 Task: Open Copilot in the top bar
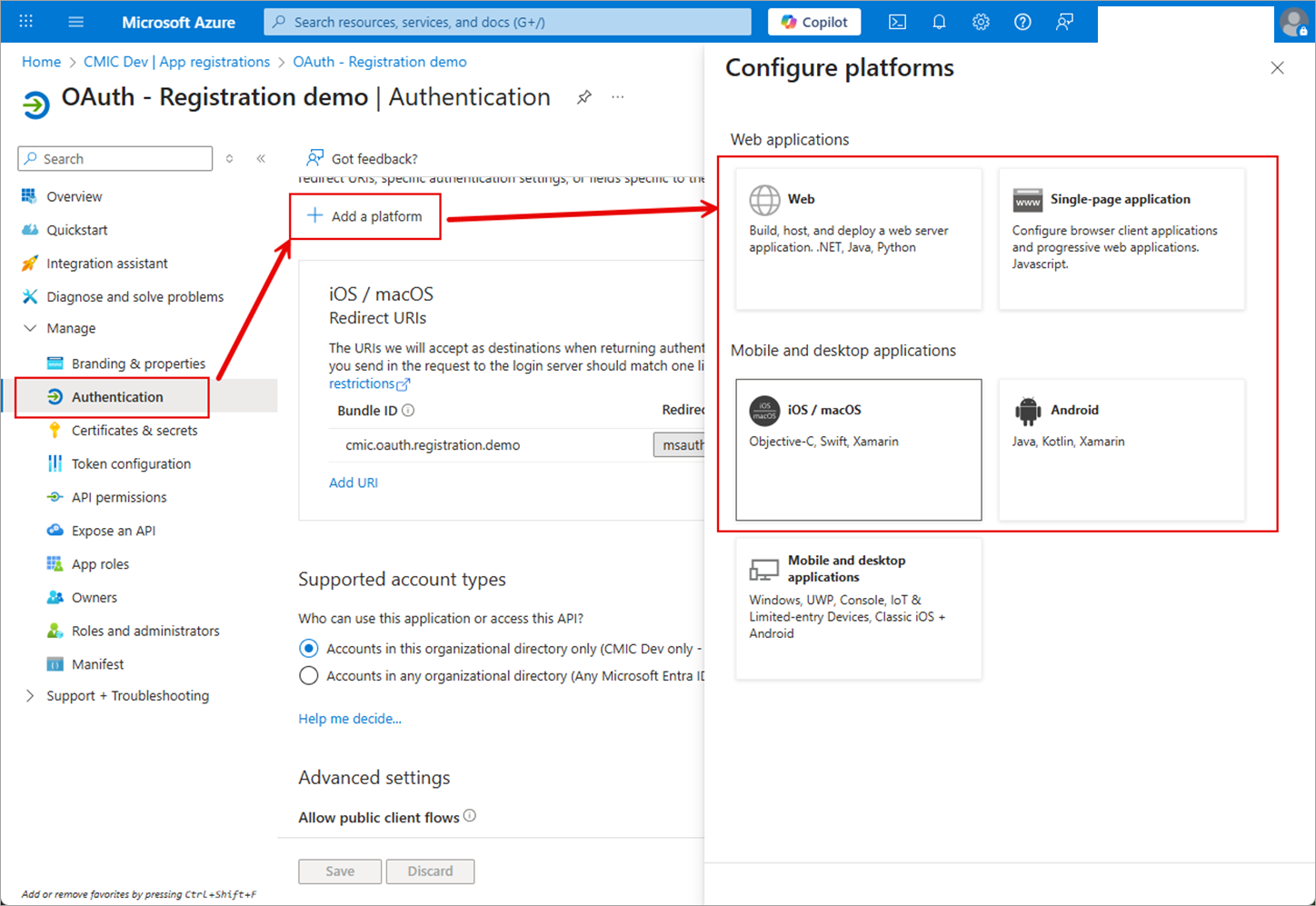pos(813,21)
